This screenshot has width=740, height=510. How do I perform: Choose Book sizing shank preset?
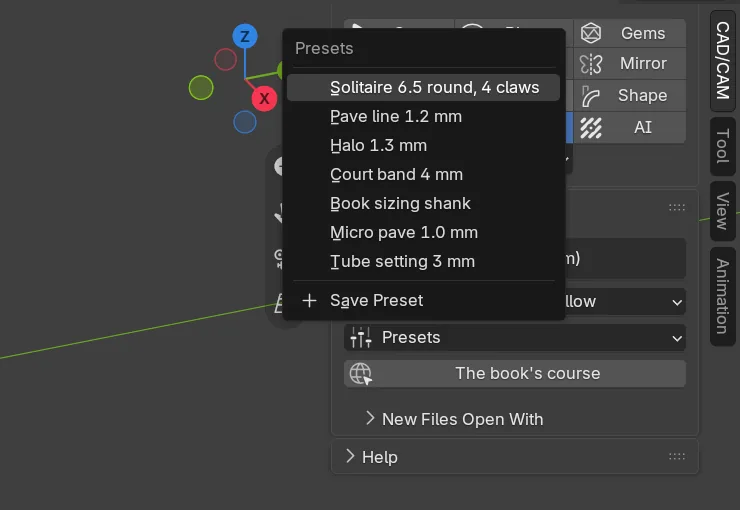(x=423, y=203)
